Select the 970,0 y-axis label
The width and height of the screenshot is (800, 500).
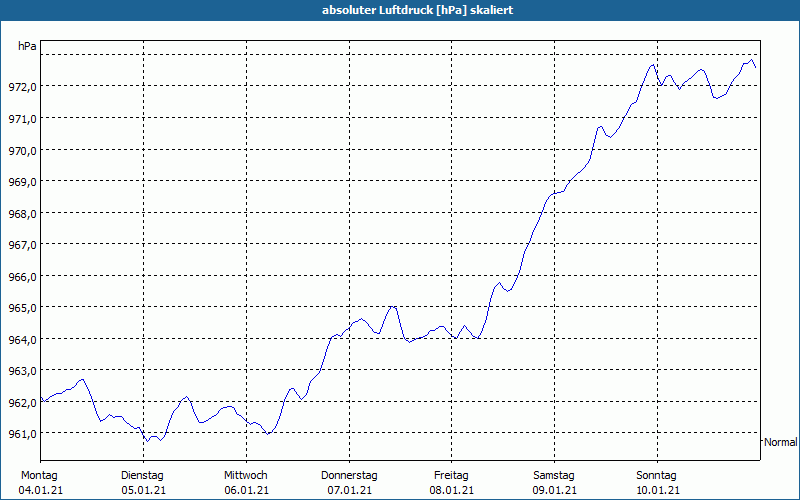click(22, 151)
